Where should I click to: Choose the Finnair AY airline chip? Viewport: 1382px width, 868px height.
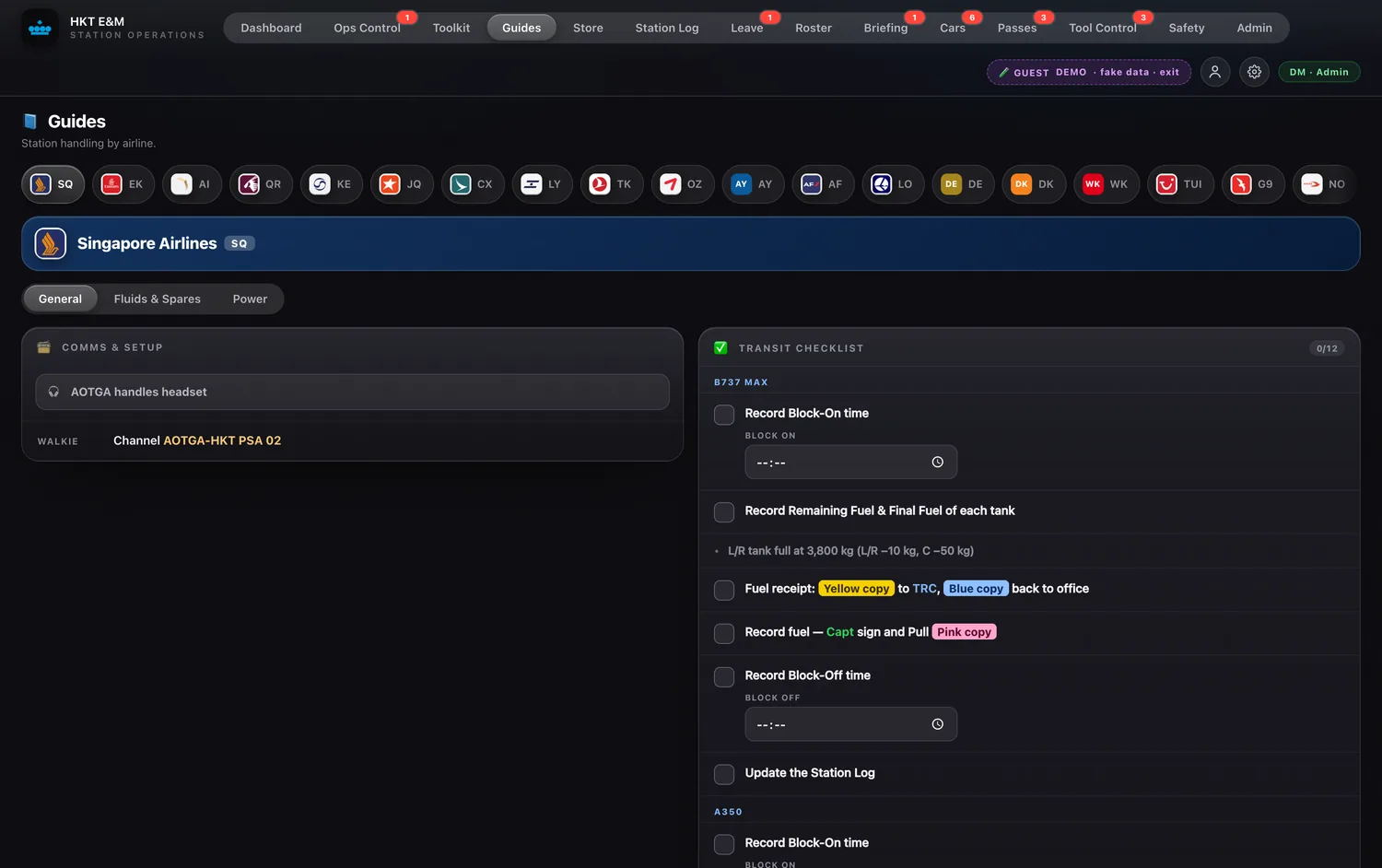754,184
